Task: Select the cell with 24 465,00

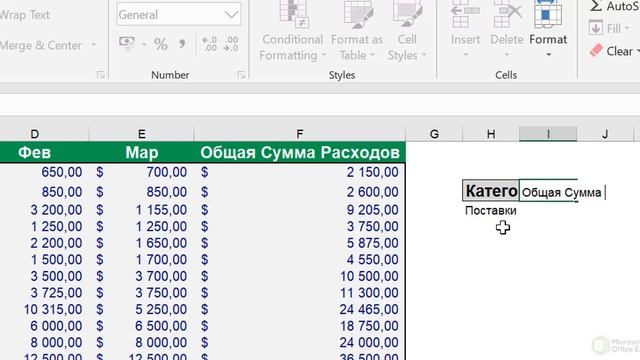Action: point(300,309)
